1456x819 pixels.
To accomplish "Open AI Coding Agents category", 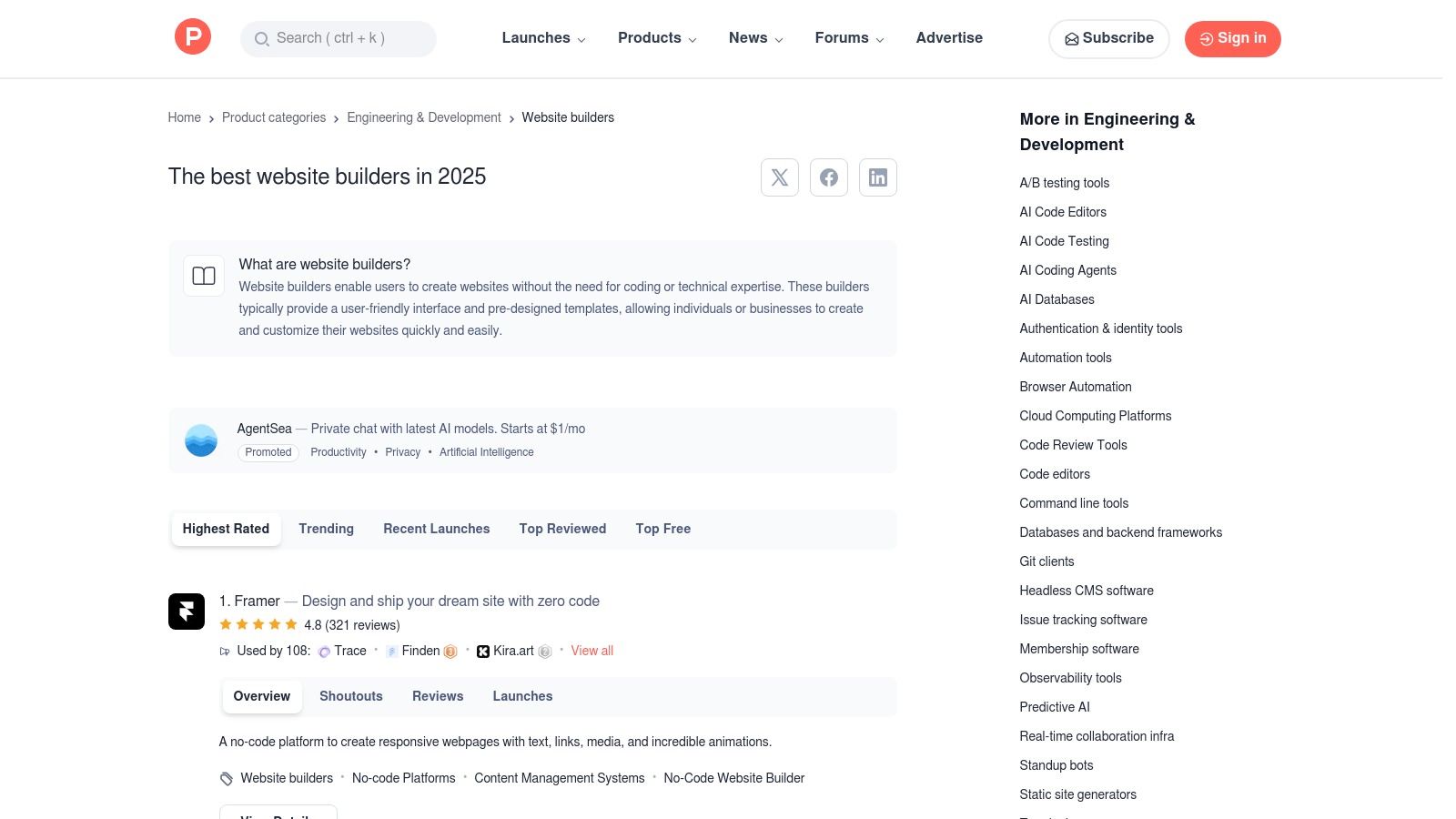I will [1068, 270].
